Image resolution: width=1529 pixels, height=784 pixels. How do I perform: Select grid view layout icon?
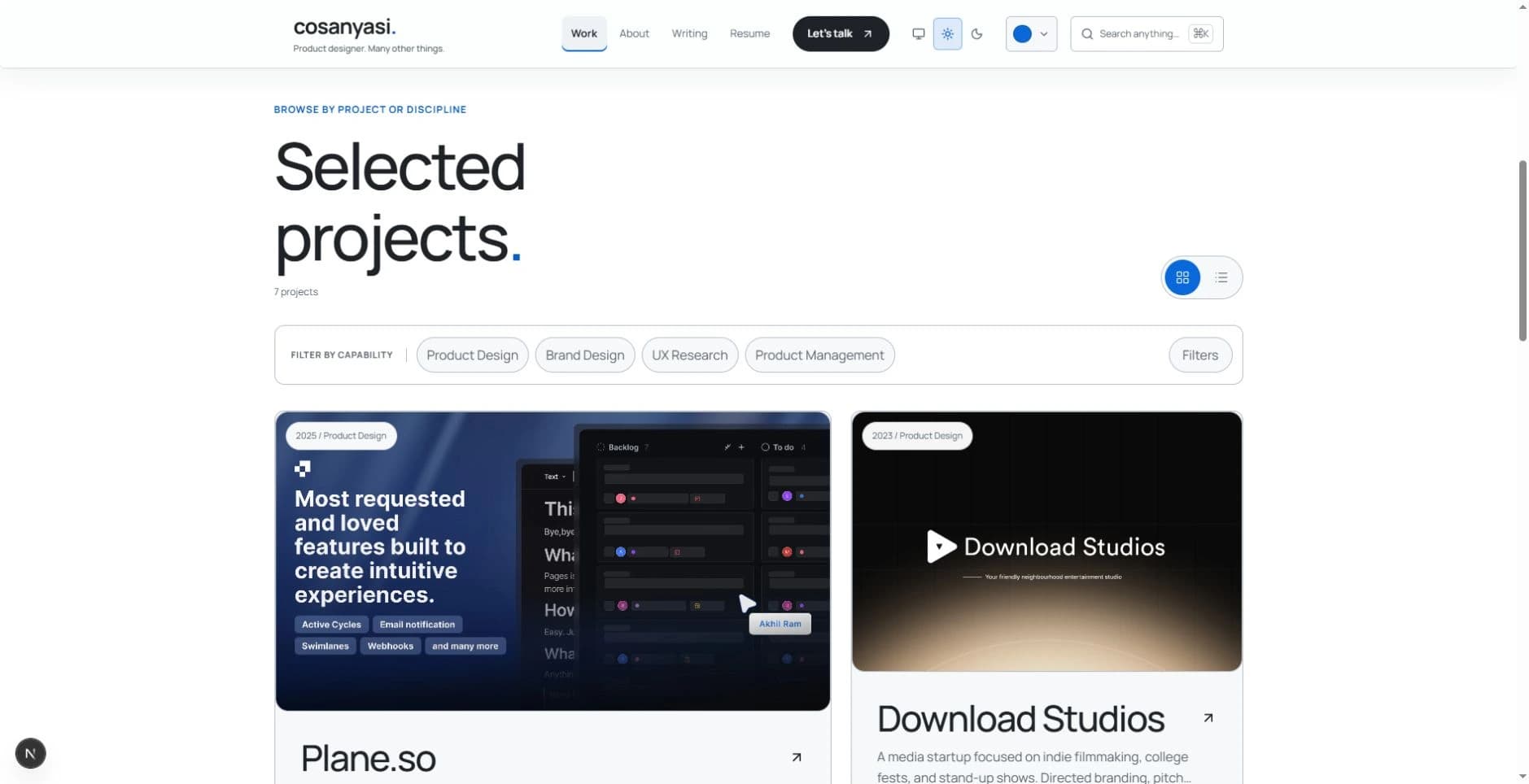[x=1182, y=277]
